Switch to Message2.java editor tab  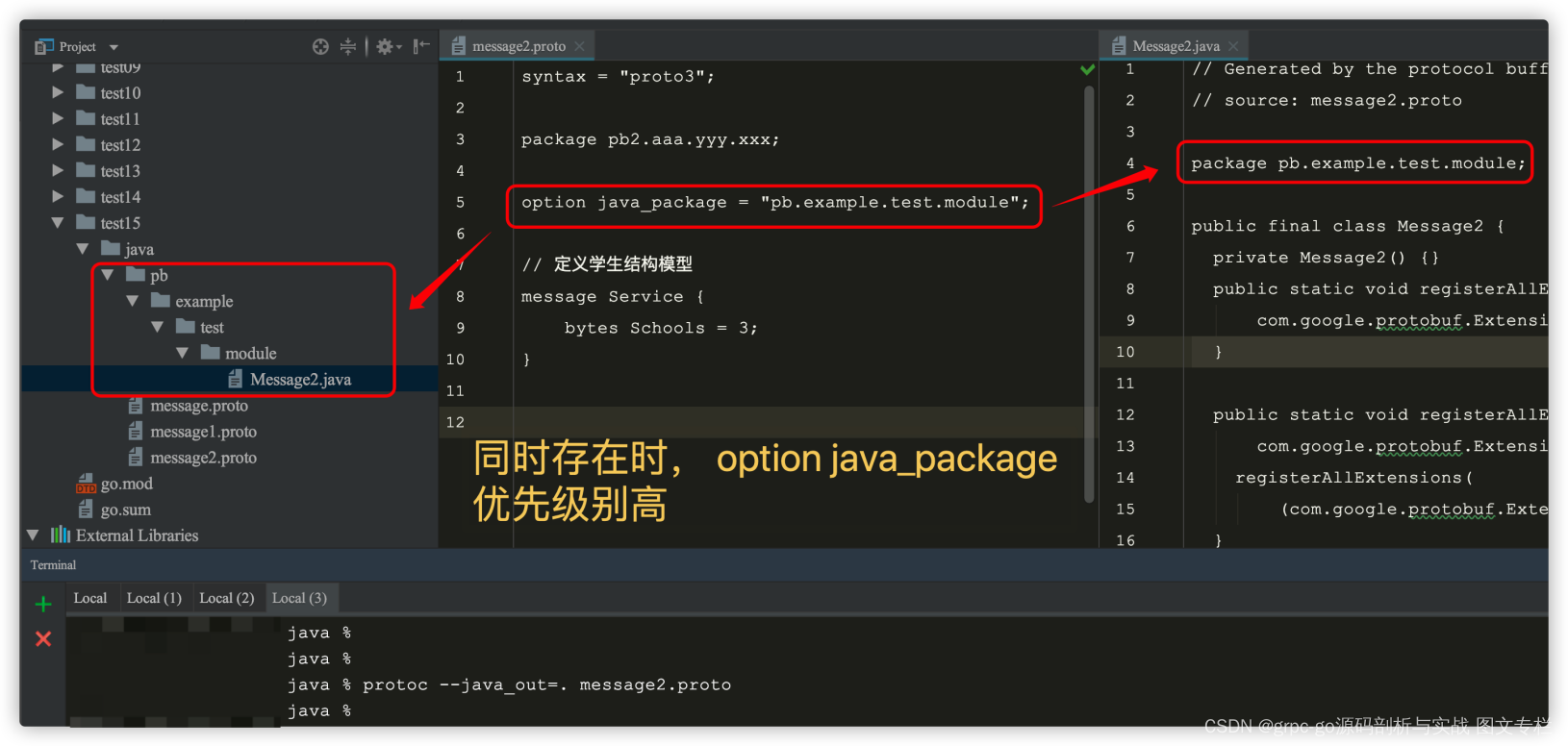(1176, 46)
